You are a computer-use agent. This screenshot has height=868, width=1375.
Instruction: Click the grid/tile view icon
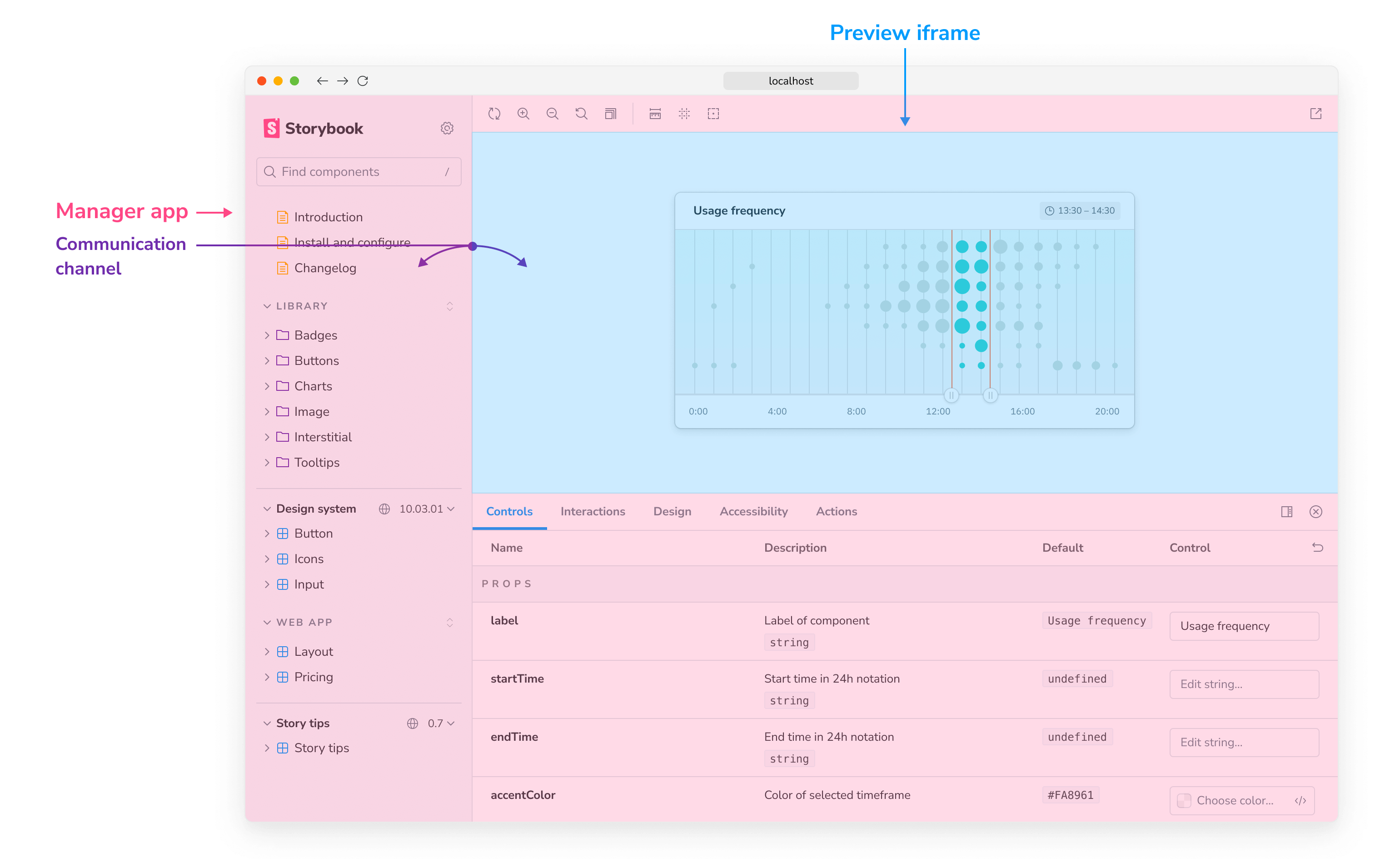click(684, 113)
